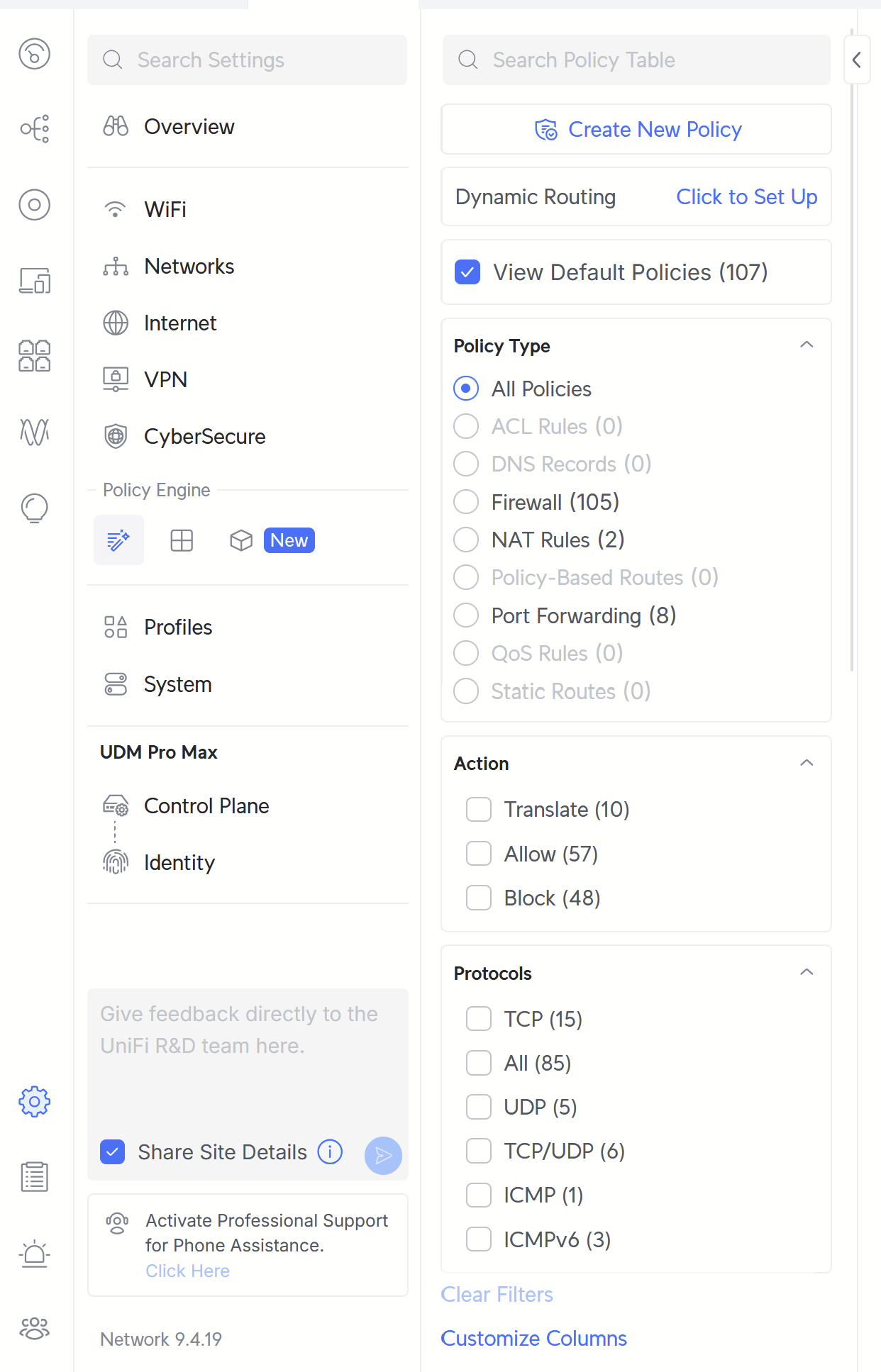Open the Alarm bell icon in sidebar

pos(34,1254)
